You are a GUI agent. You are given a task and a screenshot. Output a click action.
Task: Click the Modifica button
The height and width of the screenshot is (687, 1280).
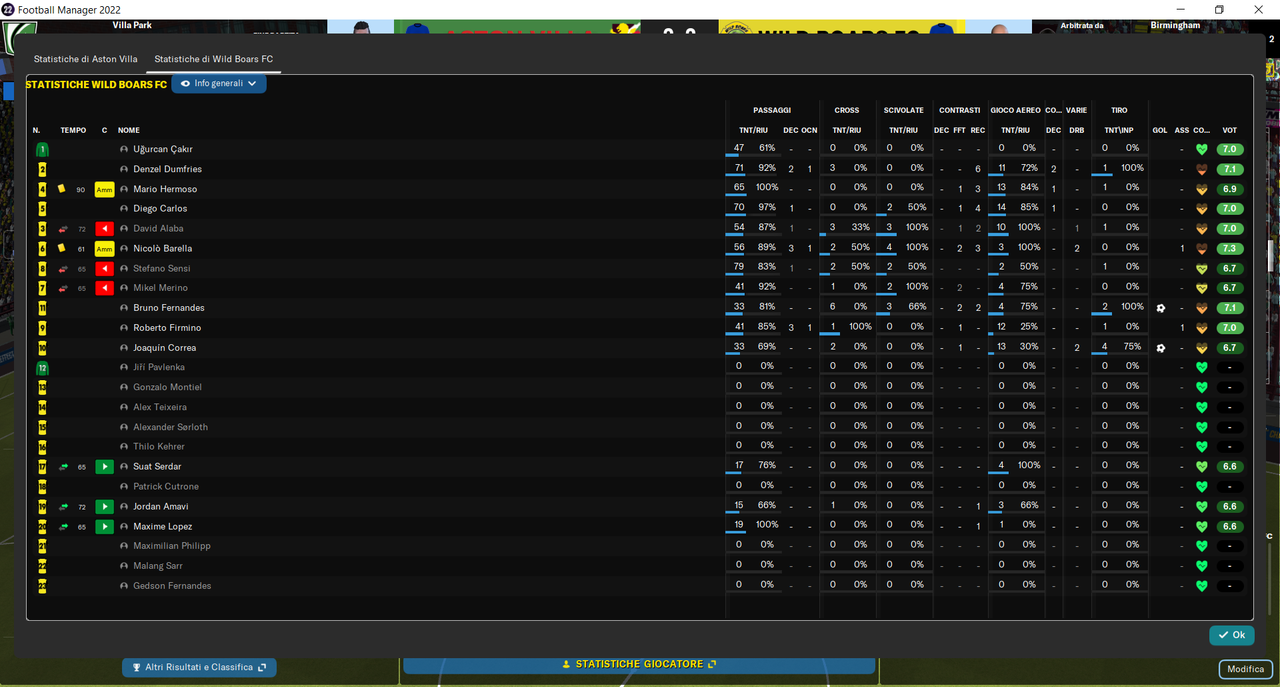[1246, 669]
